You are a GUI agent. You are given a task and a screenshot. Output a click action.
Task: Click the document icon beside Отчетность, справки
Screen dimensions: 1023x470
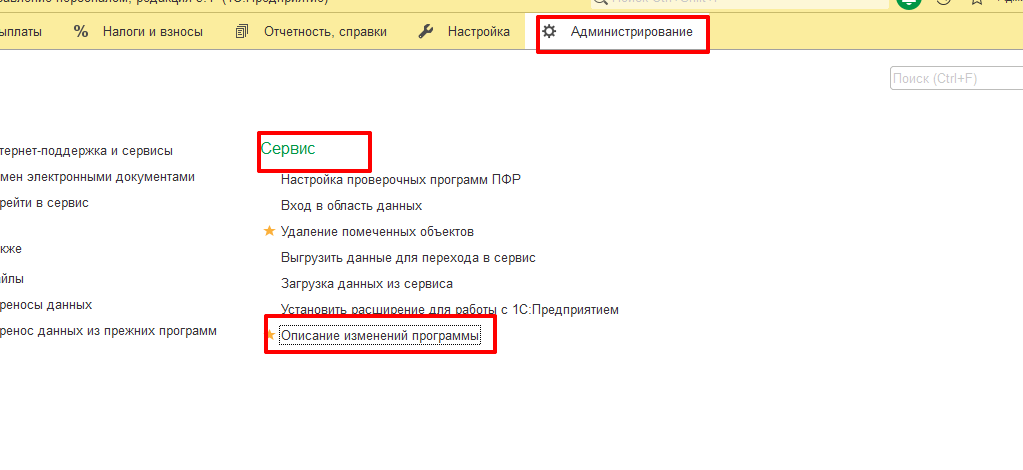(242, 32)
